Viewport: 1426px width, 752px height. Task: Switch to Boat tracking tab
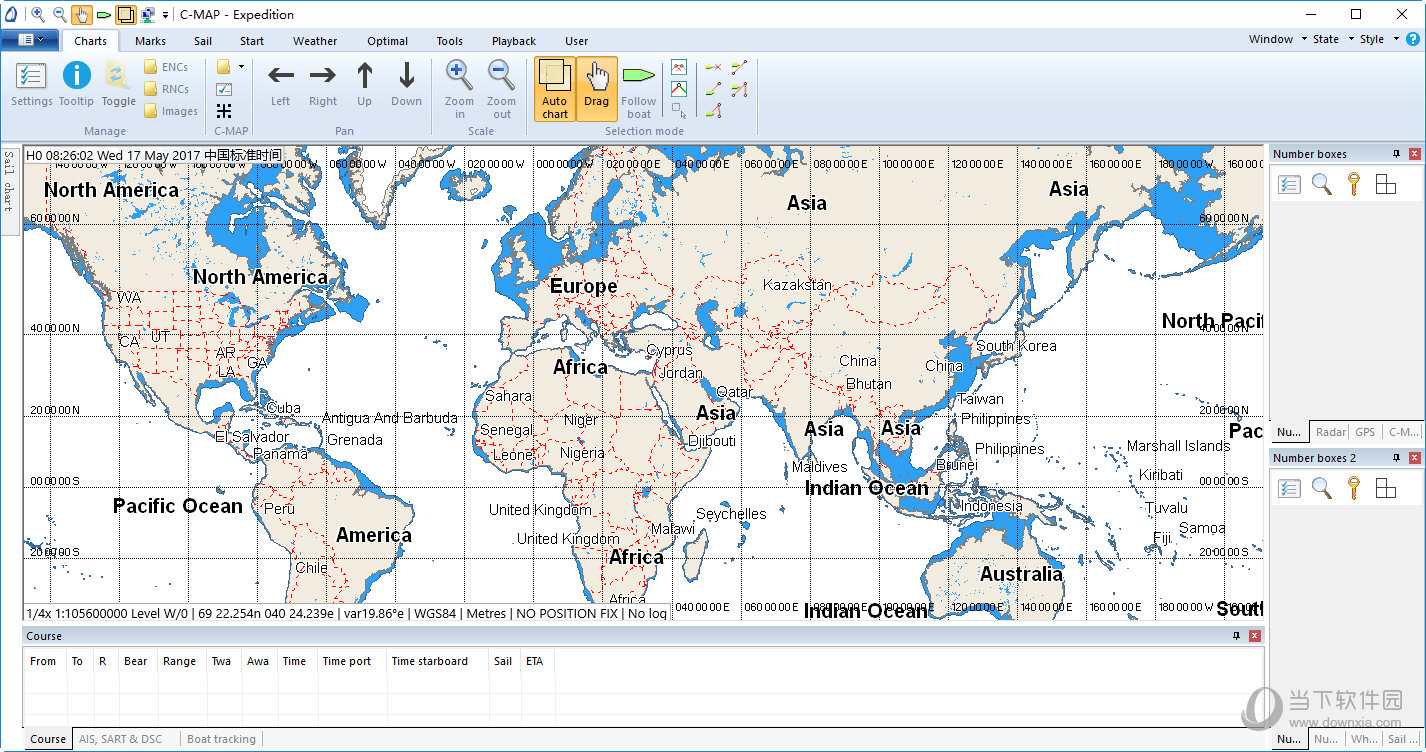[222, 739]
